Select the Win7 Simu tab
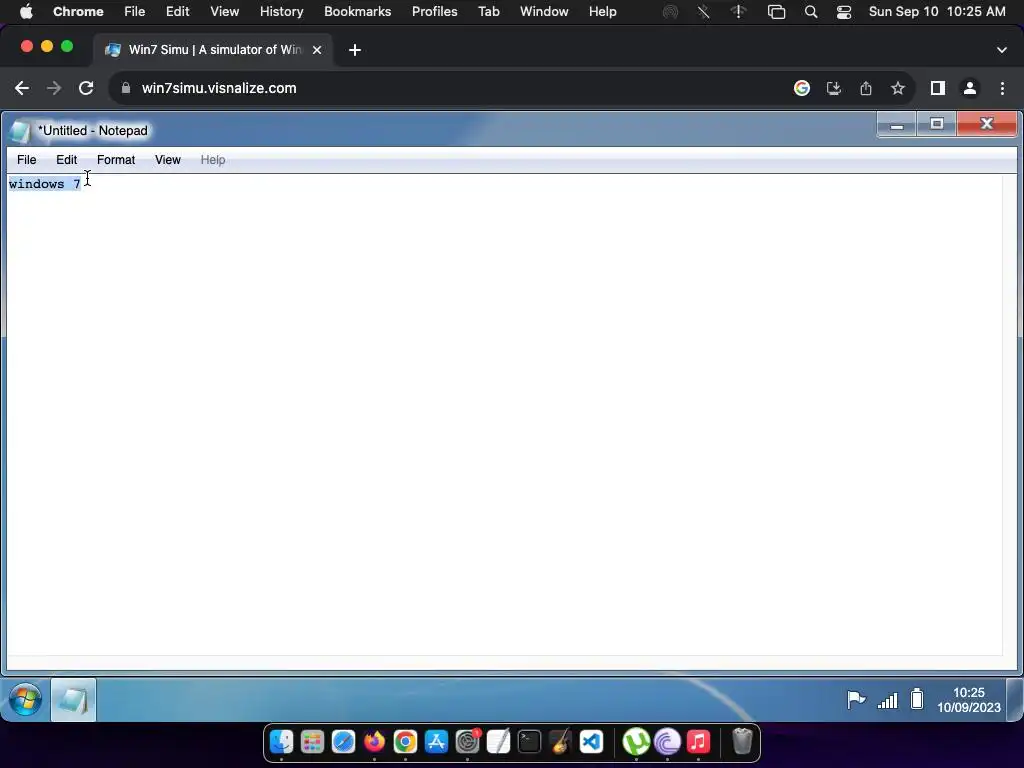The width and height of the screenshot is (1024, 768). tap(213, 50)
